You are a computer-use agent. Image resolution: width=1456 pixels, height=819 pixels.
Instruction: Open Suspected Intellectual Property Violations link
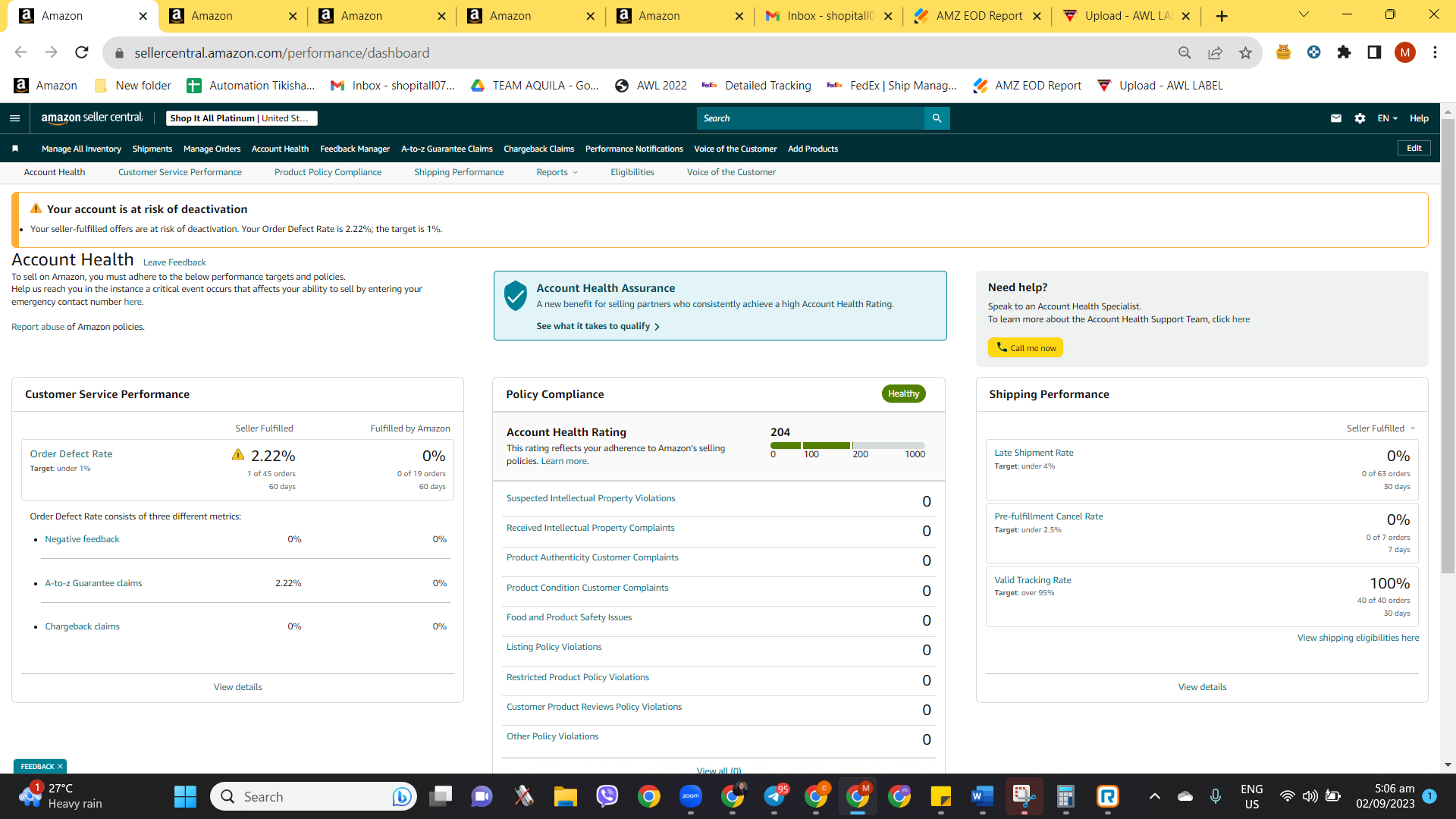pos(591,498)
